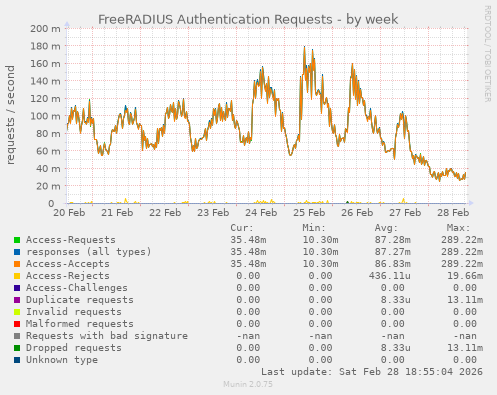
Task: Click the bad signature Cur value '-nan'
Action: click(248, 336)
